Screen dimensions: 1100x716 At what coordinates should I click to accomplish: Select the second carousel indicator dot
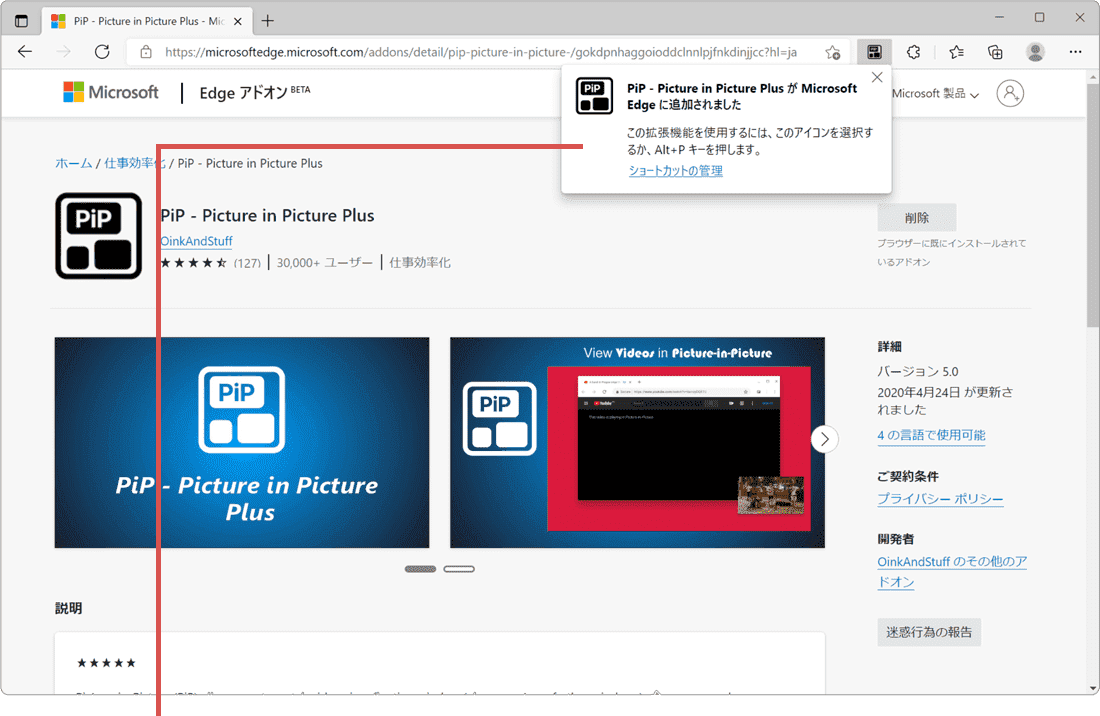[x=459, y=568]
